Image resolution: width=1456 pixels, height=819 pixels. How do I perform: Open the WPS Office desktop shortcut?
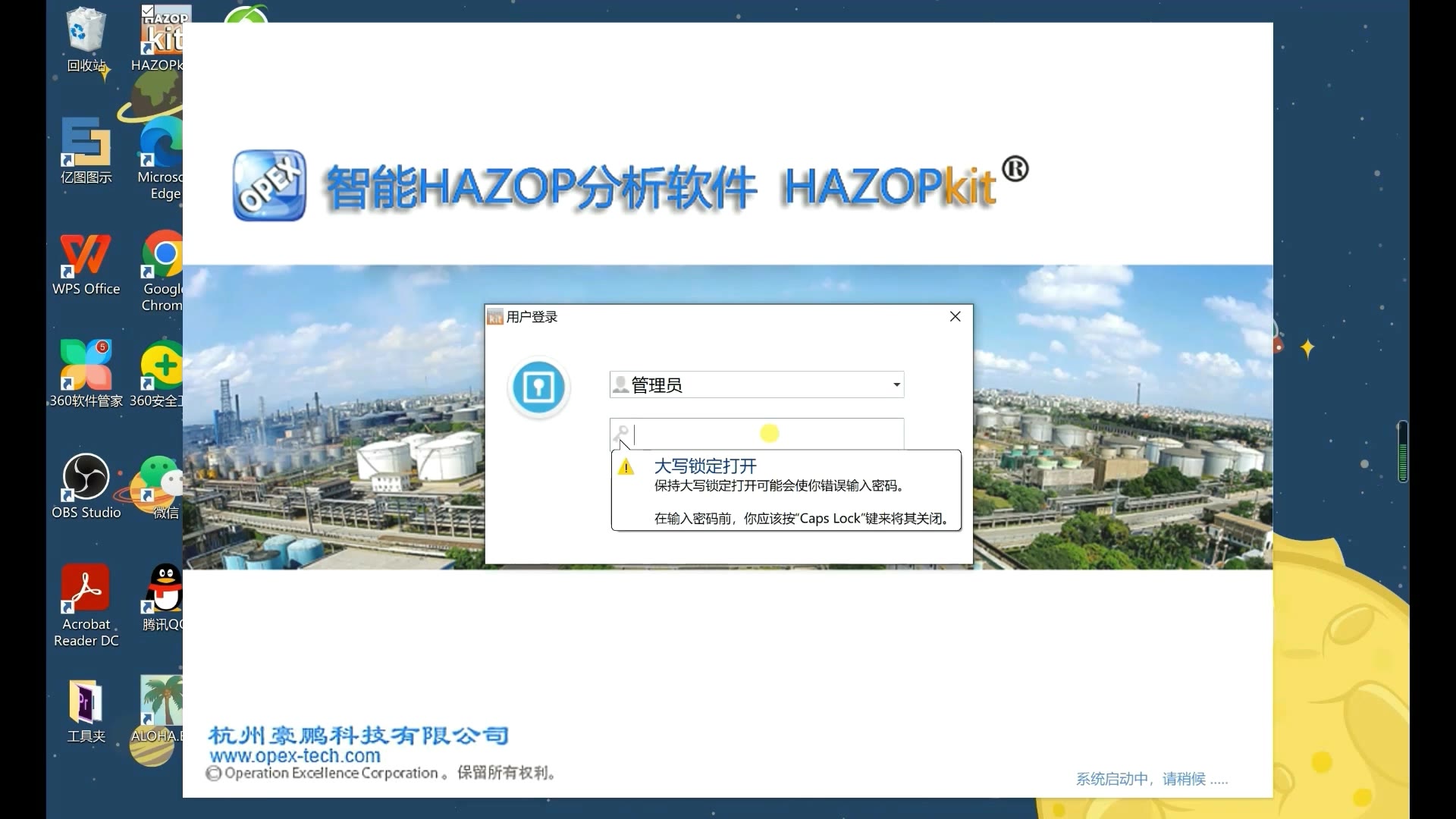86,264
